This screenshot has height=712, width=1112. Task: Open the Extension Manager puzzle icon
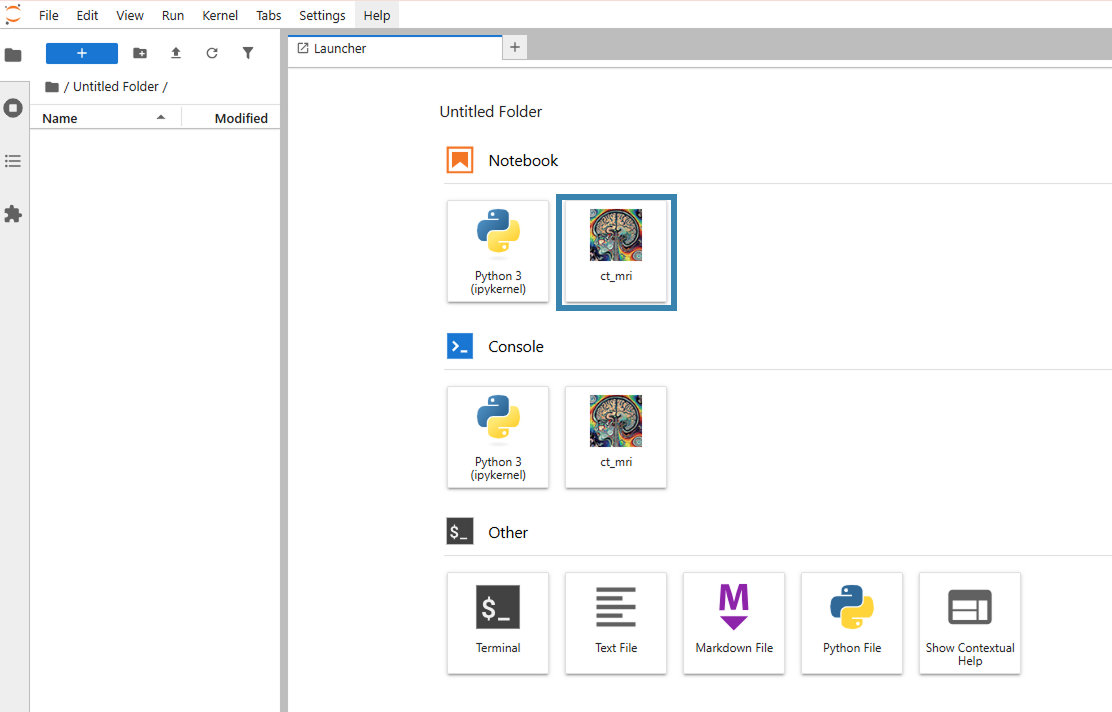pos(13,214)
